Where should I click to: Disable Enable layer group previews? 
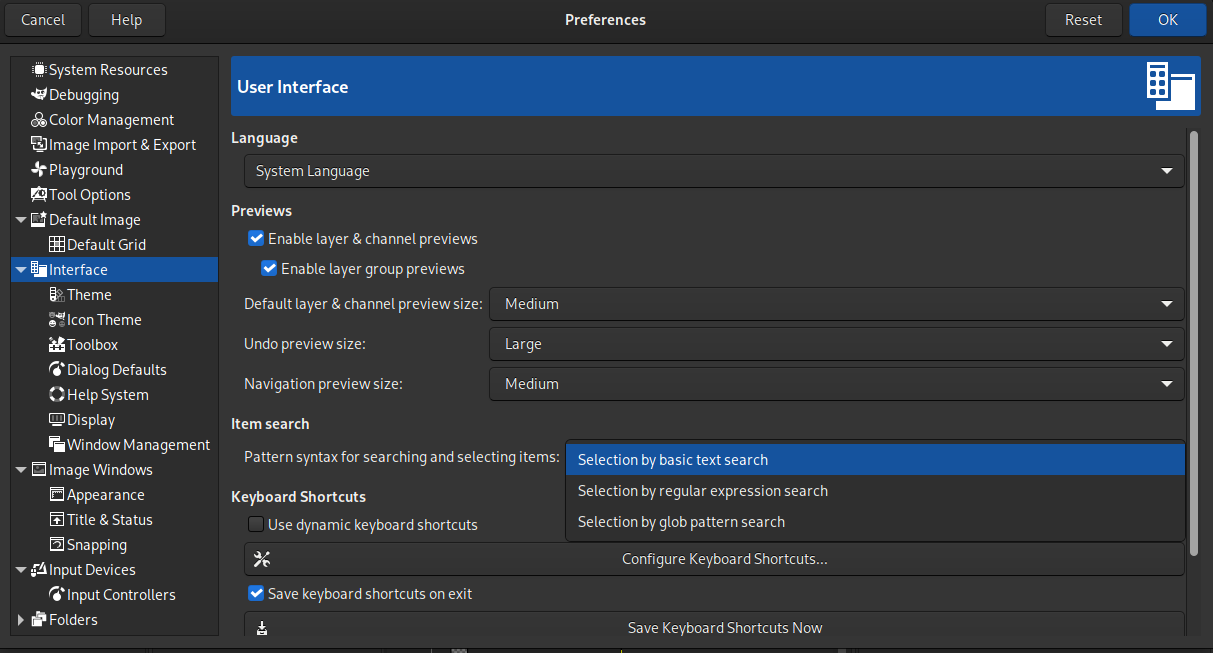point(269,268)
